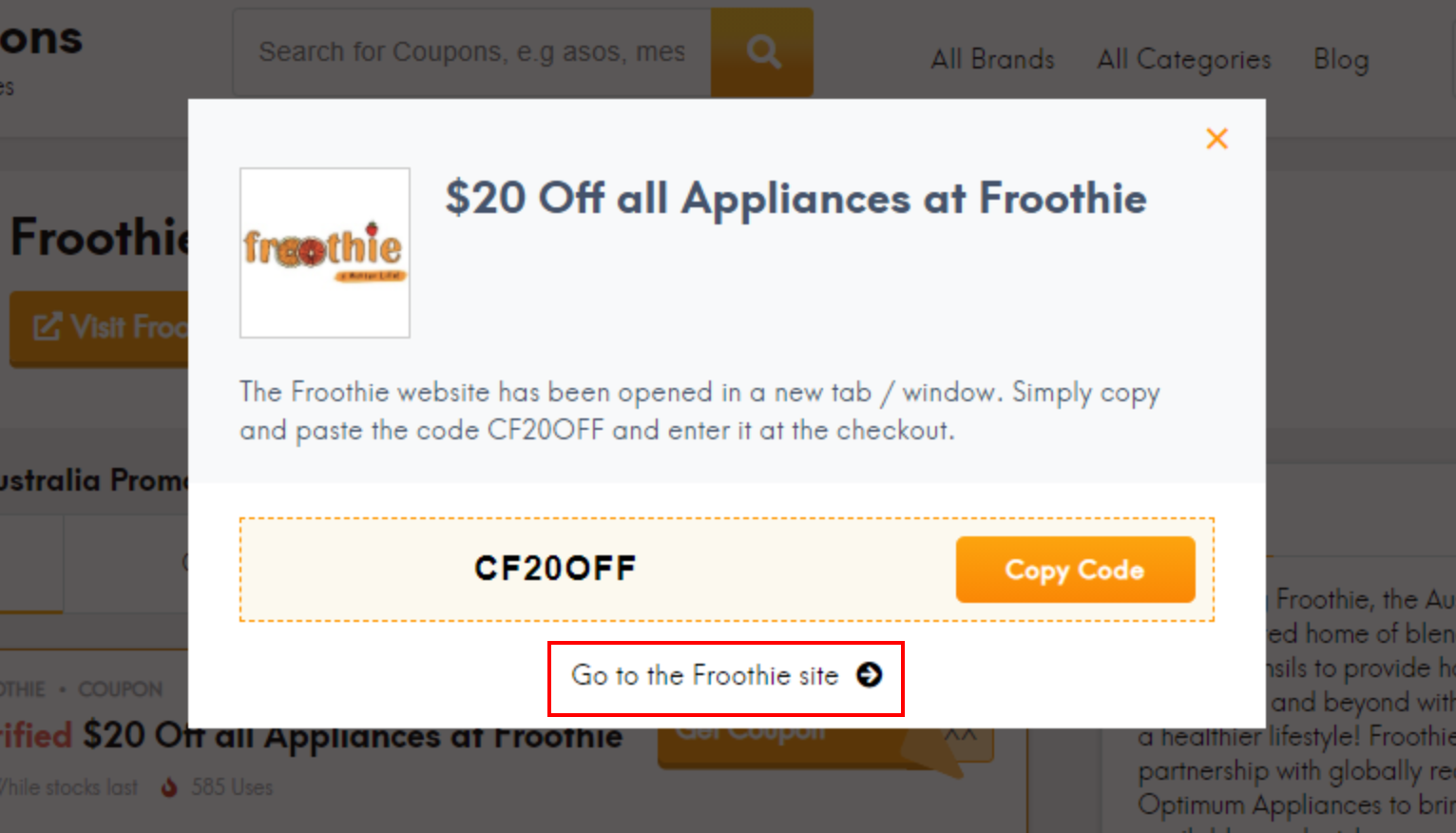1456x833 pixels.
Task: Open the 'All Brands' menu
Action: tap(991, 59)
